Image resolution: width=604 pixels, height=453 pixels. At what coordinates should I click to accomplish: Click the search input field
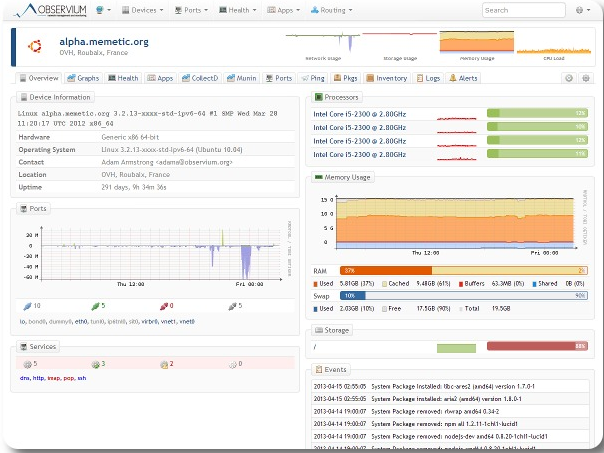[x=523, y=10]
